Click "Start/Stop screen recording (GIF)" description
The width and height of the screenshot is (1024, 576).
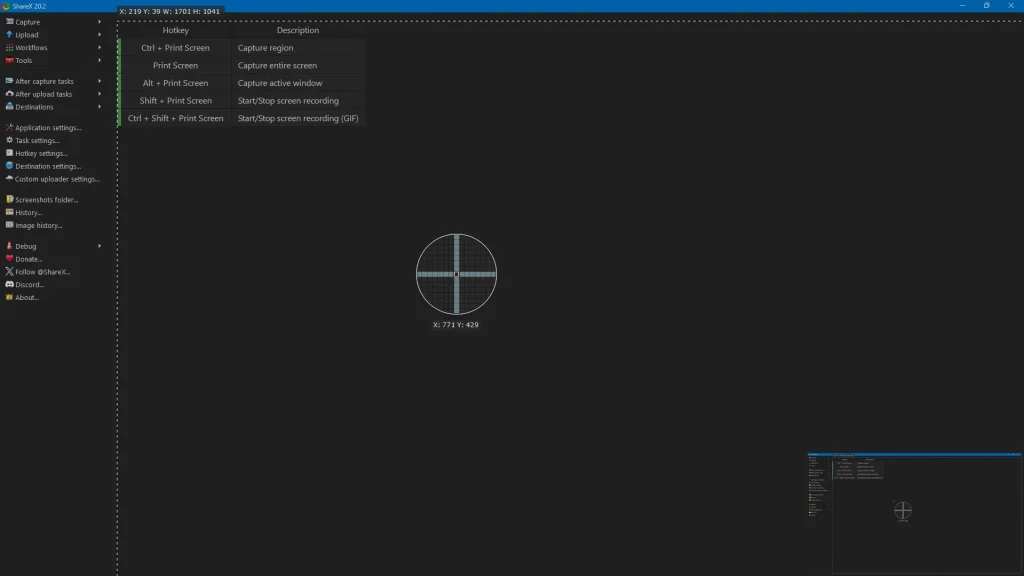(298, 118)
